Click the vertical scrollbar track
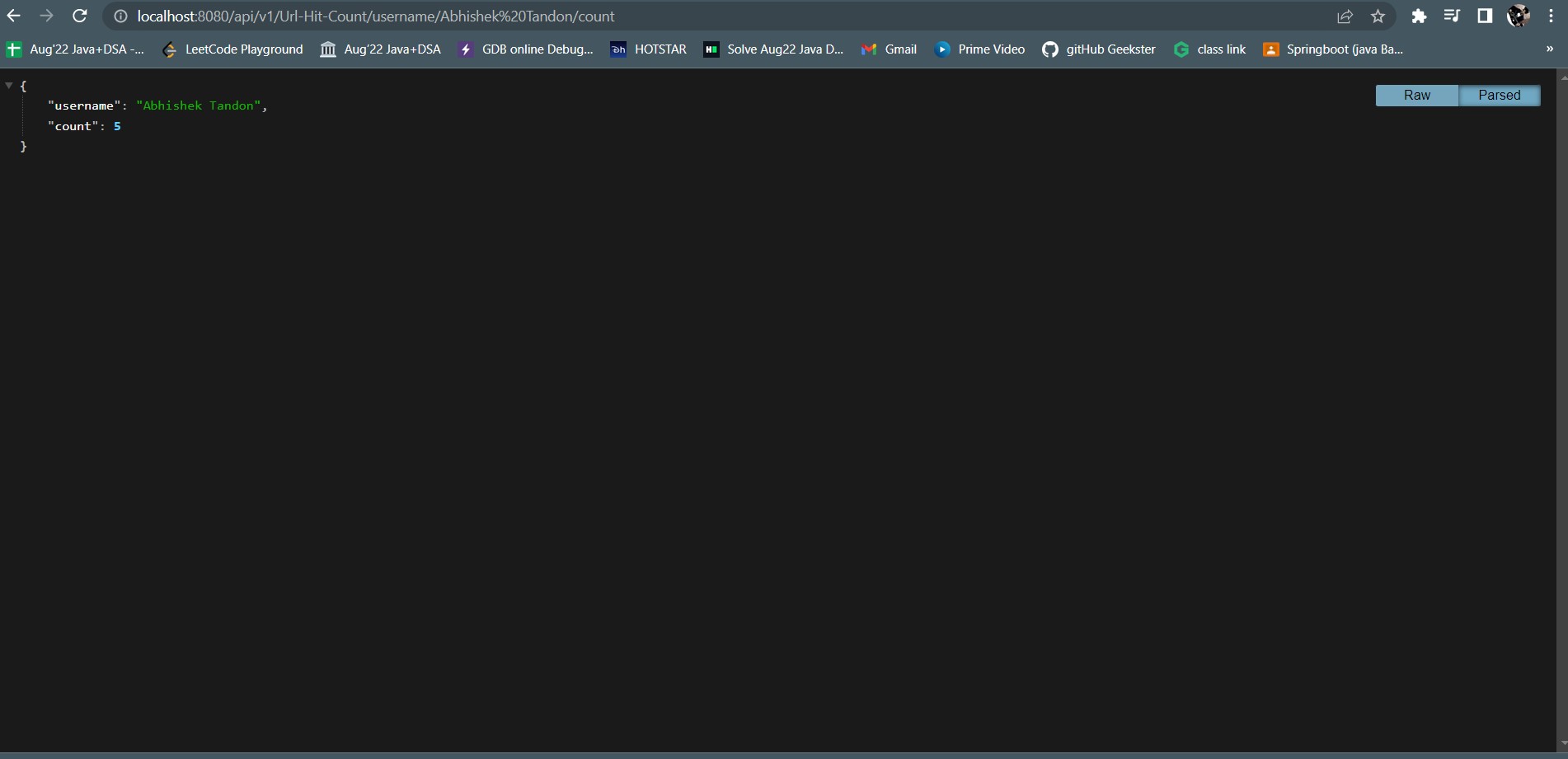The width and height of the screenshot is (1568, 759). (1561, 412)
